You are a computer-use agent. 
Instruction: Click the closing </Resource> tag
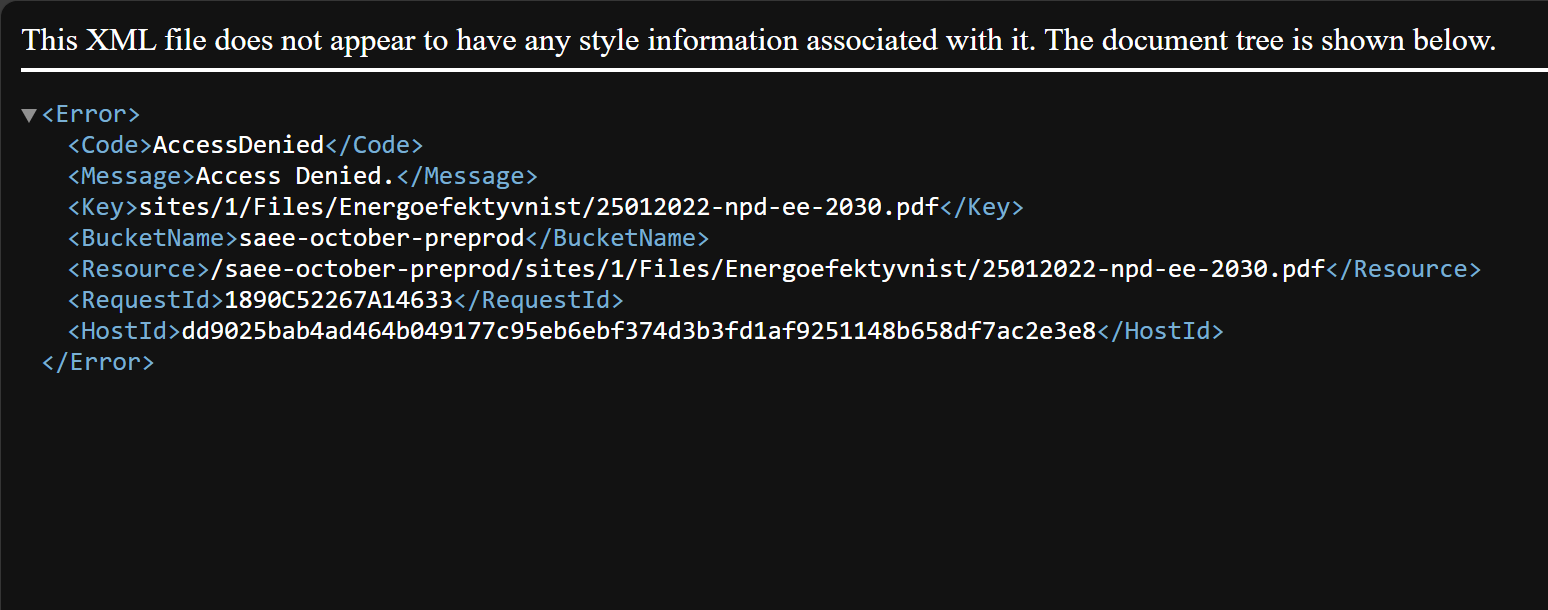[1403, 269]
